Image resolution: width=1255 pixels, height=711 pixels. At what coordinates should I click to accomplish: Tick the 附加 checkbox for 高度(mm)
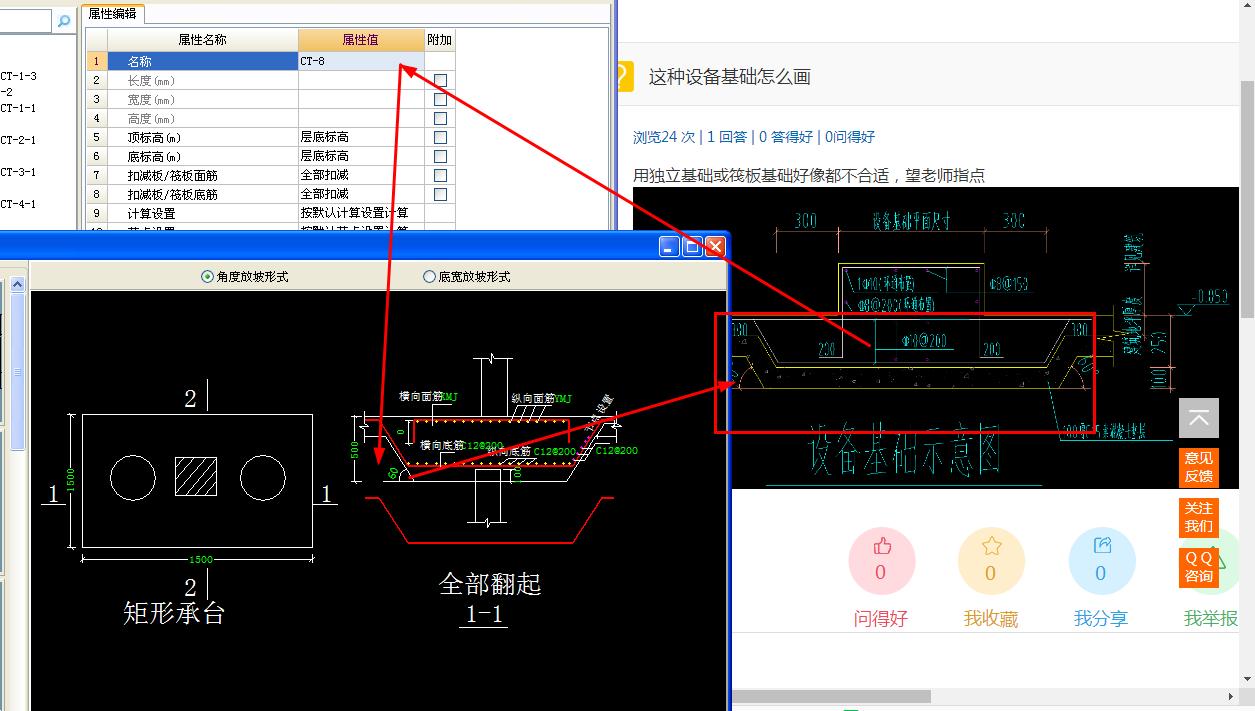pyautogui.click(x=440, y=118)
